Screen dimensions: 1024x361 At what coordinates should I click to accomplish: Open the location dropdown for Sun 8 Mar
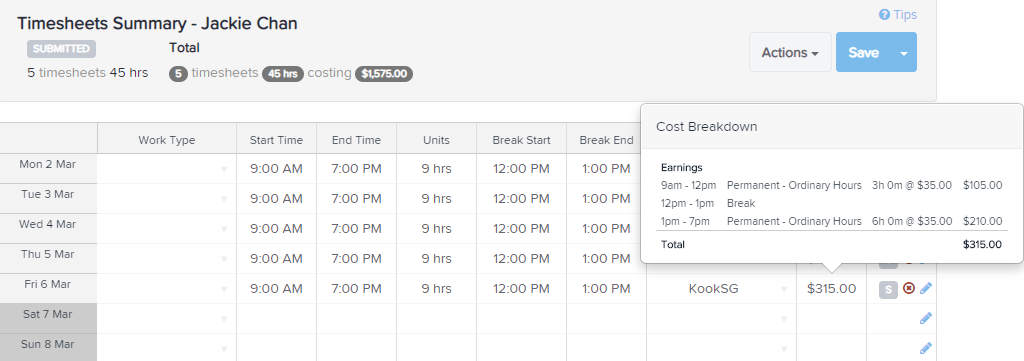click(x=784, y=349)
